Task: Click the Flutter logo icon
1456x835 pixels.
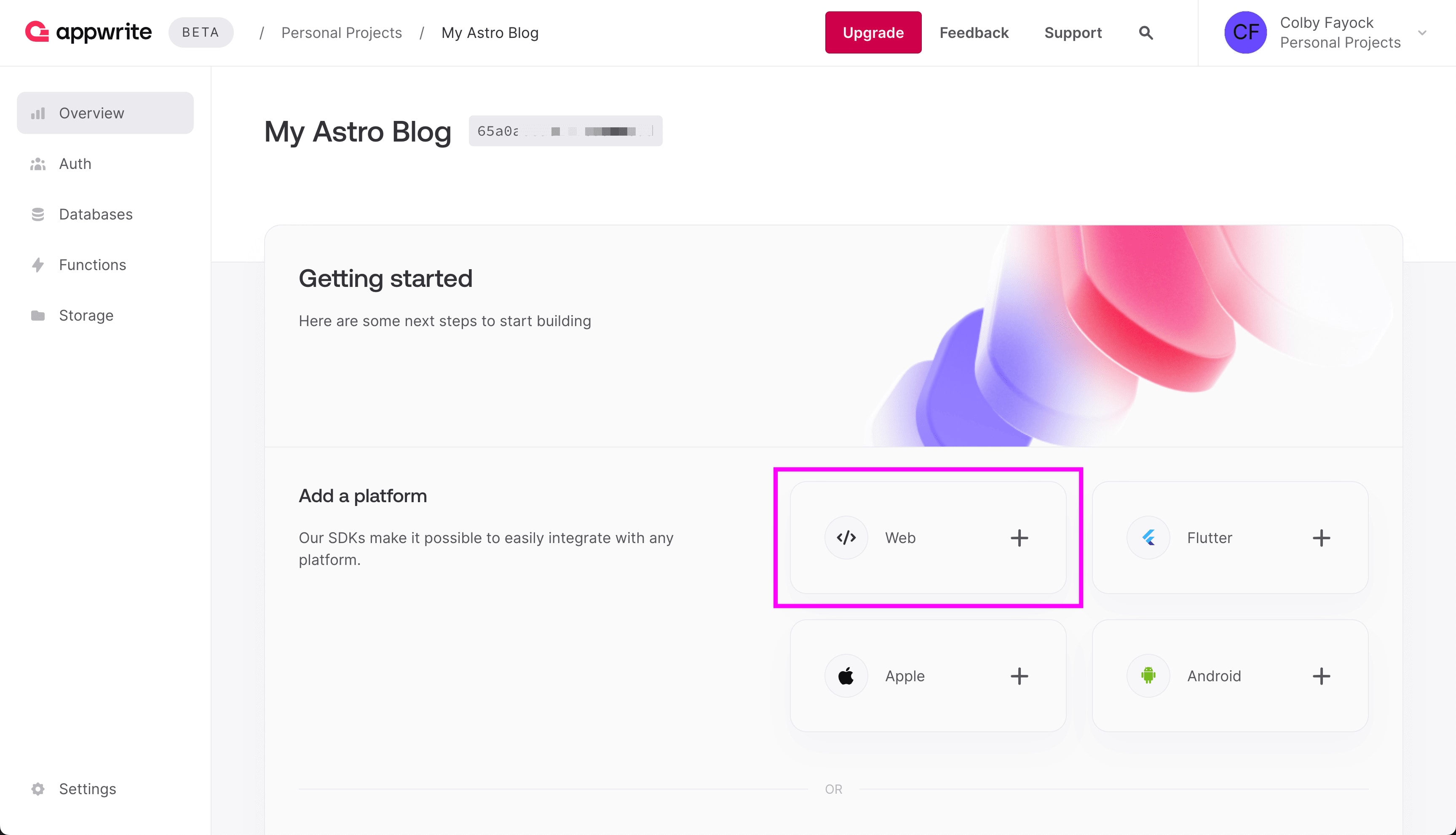Action: 1148,538
